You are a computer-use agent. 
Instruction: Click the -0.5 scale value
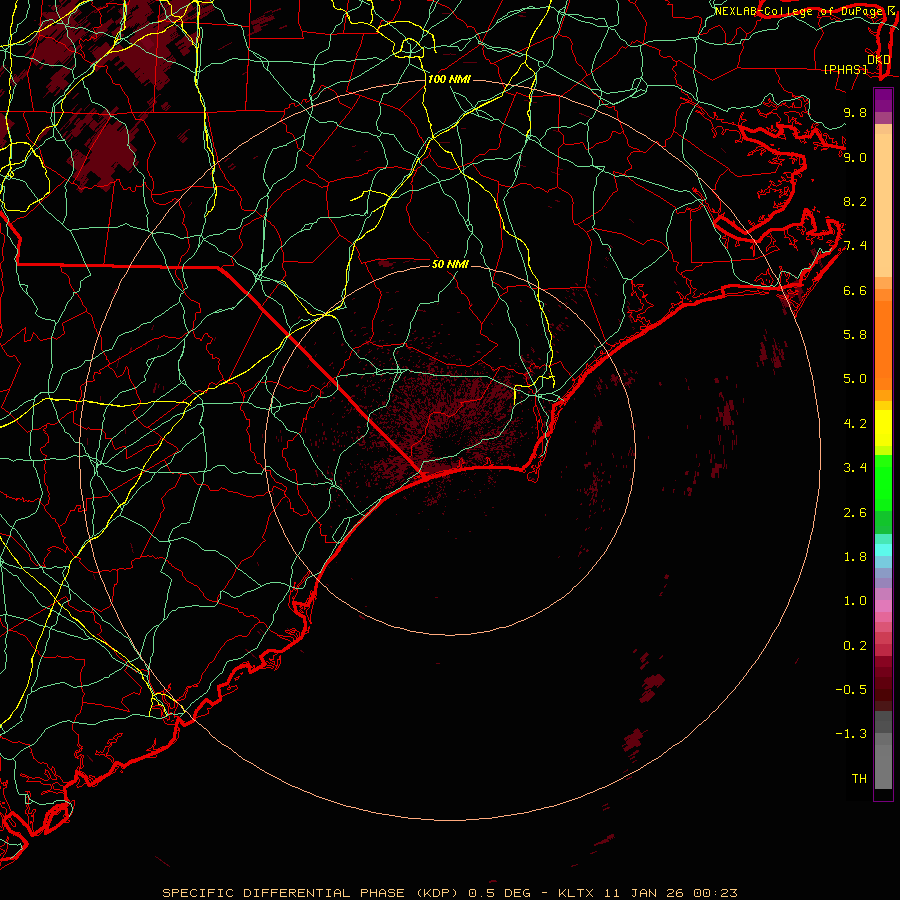click(851, 690)
